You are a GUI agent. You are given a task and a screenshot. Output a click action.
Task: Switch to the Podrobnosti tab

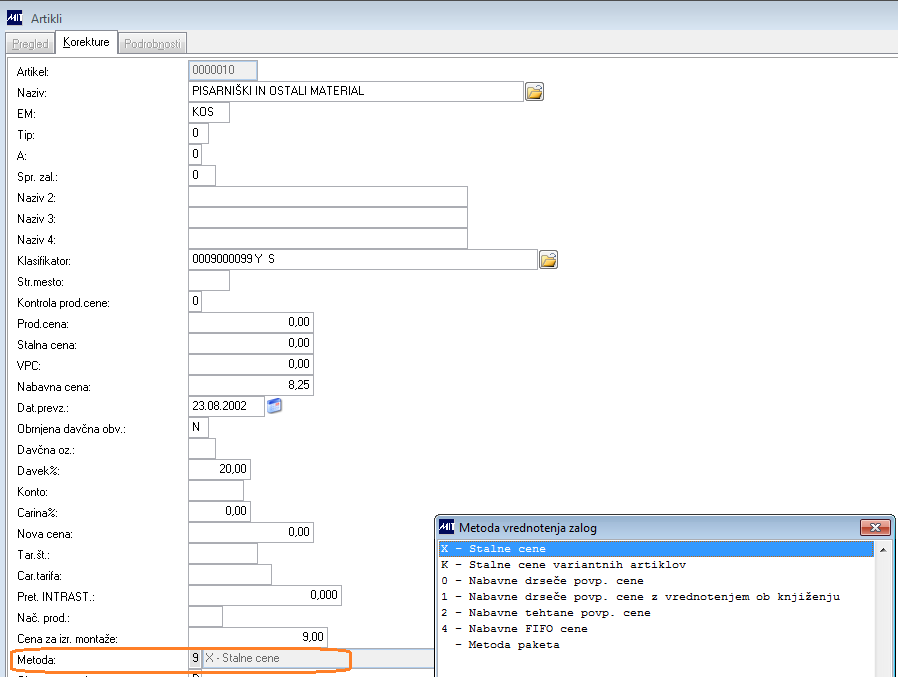152,44
